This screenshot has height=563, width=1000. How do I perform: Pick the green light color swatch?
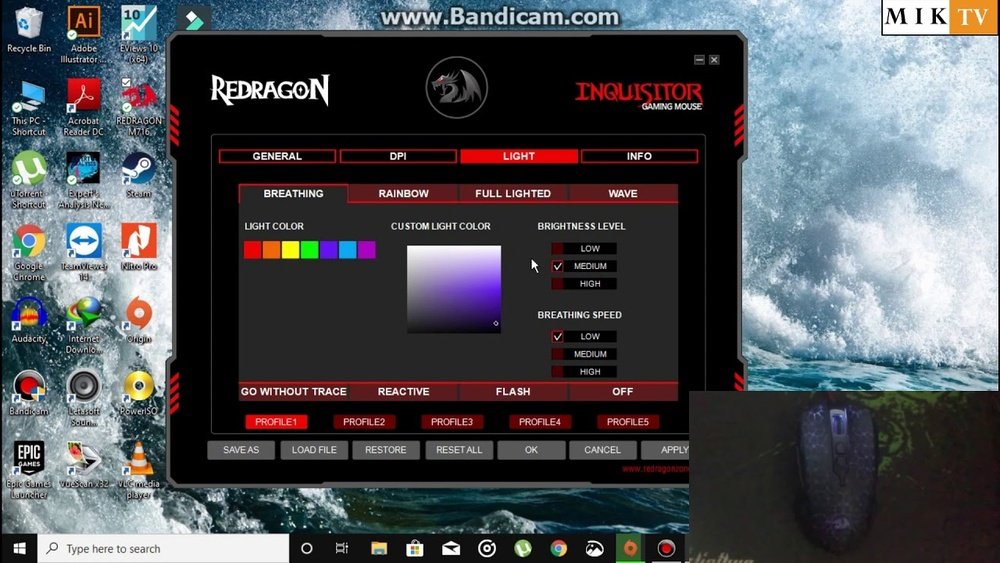[x=310, y=250]
